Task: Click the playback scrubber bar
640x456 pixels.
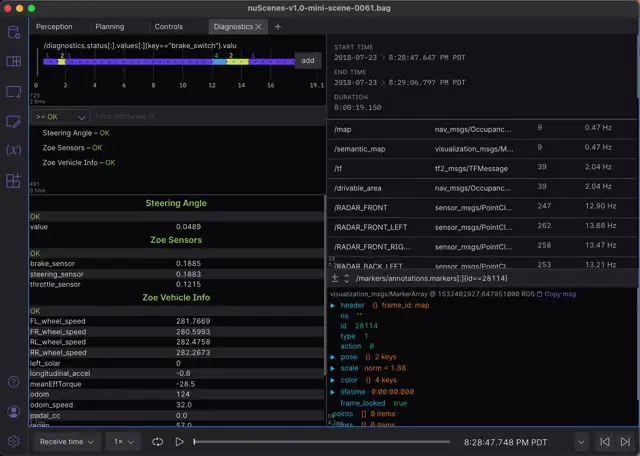Action: click(x=320, y=441)
